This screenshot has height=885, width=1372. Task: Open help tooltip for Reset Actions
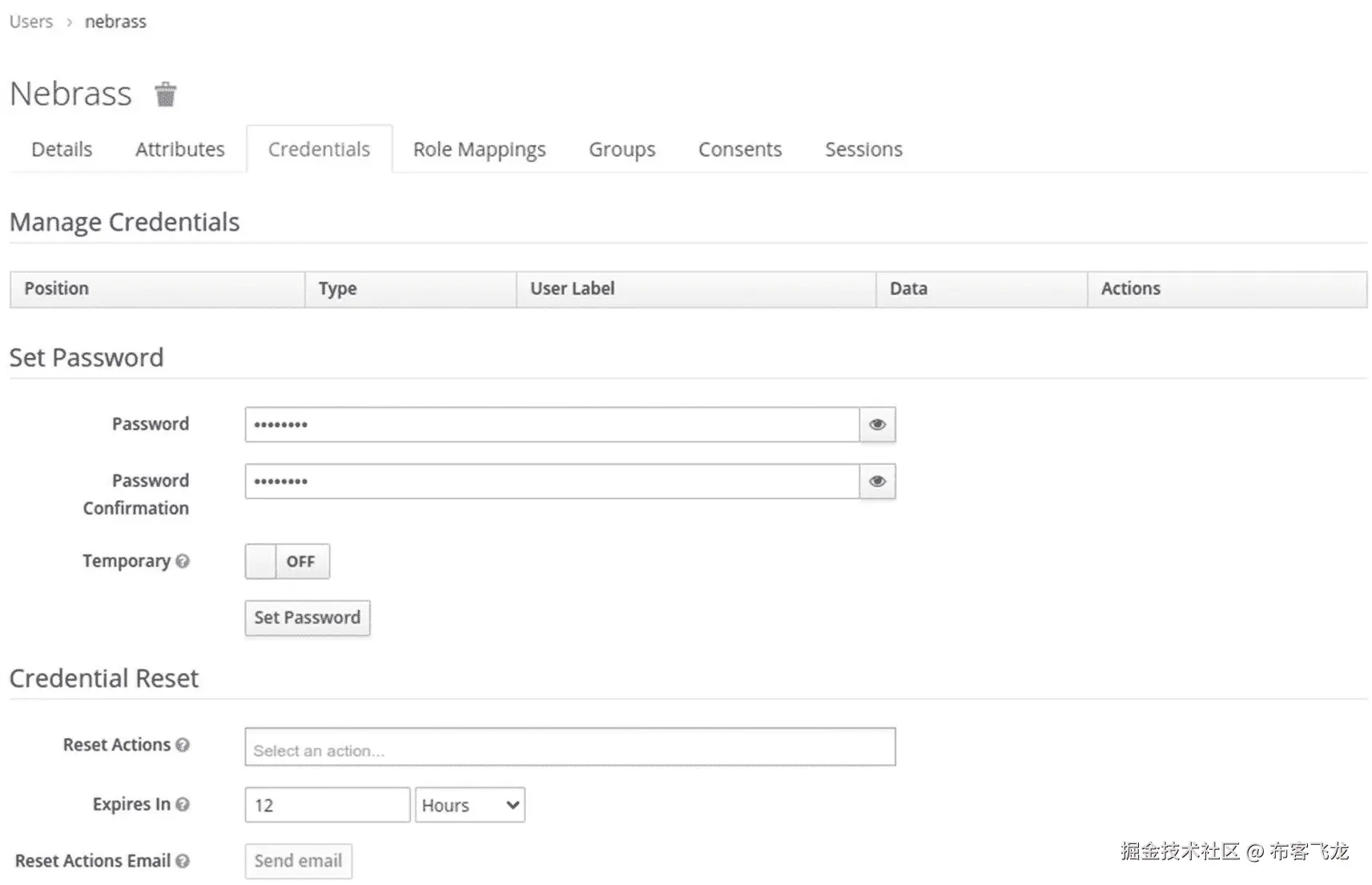tap(183, 745)
